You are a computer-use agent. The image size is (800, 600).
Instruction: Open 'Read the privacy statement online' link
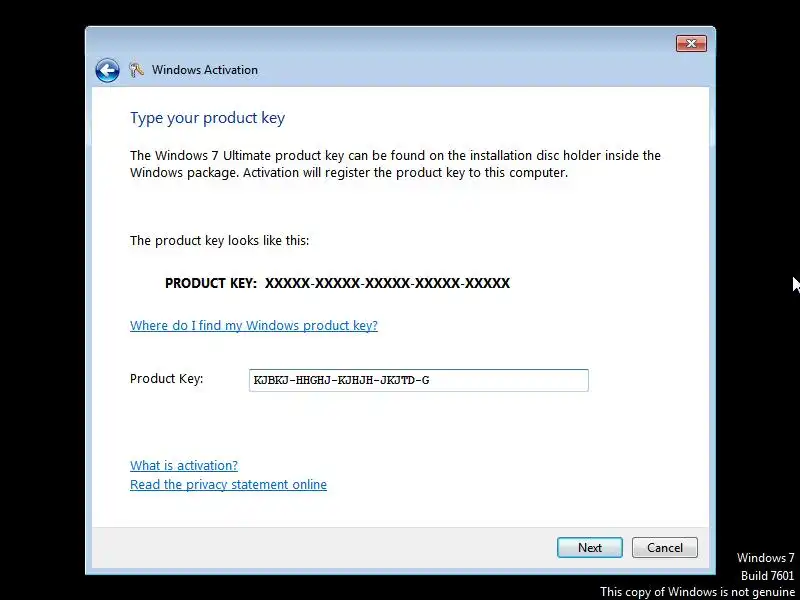click(x=228, y=484)
